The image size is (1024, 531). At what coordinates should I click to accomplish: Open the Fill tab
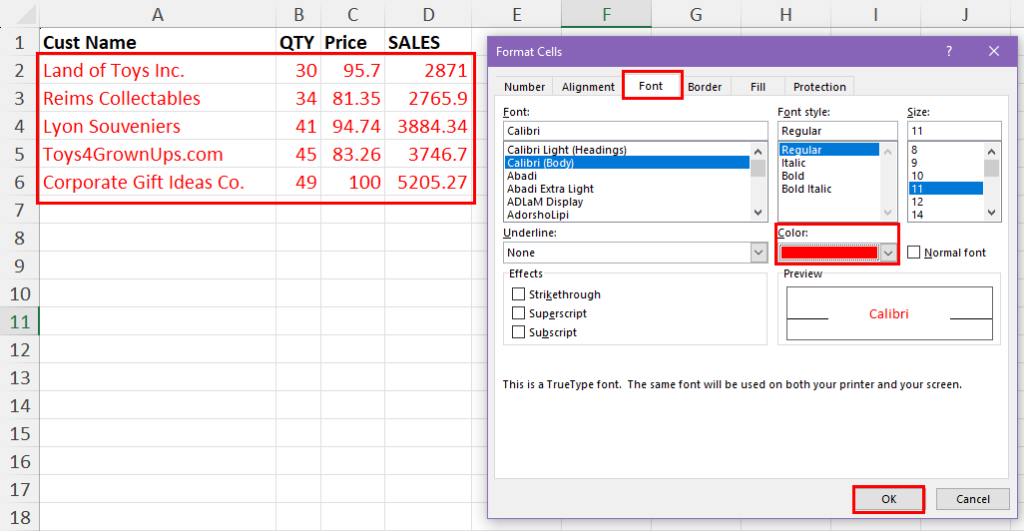[758, 87]
